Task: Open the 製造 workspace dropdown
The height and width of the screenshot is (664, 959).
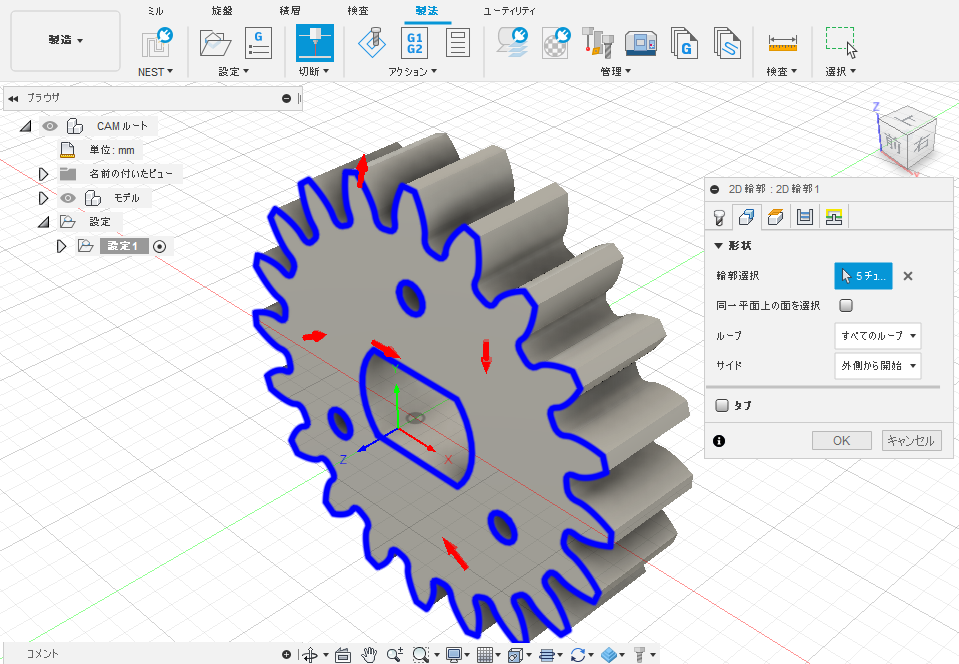Action: tap(65, 40)
